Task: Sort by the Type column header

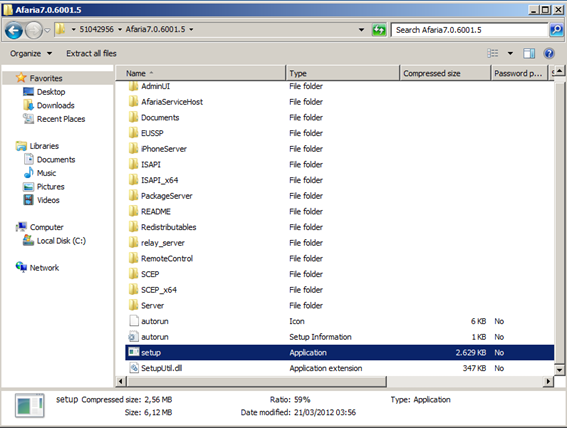Action: pos(342,73)
